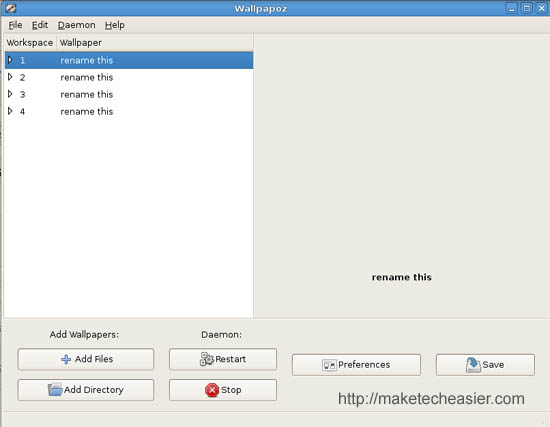Click the Wallpapoz icon in the title bar
Screen dimensions: 550x427
pos(11,8)
